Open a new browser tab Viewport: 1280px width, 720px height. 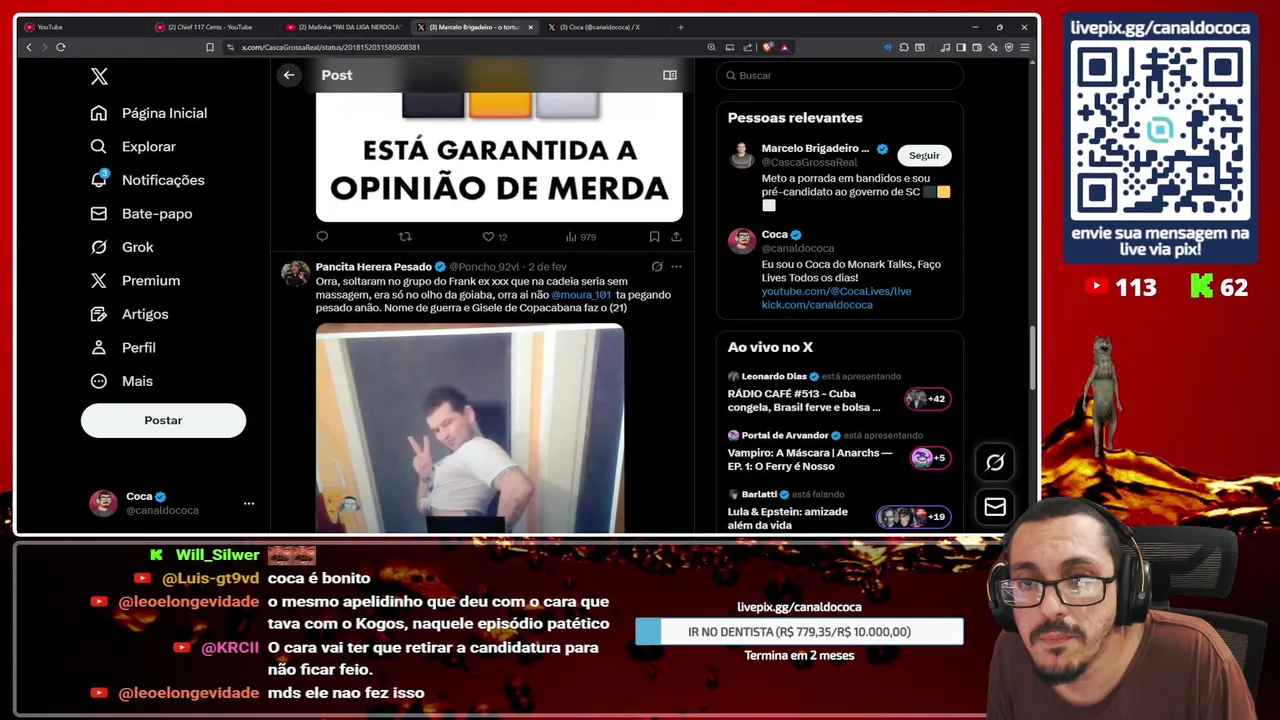[680, 27]
